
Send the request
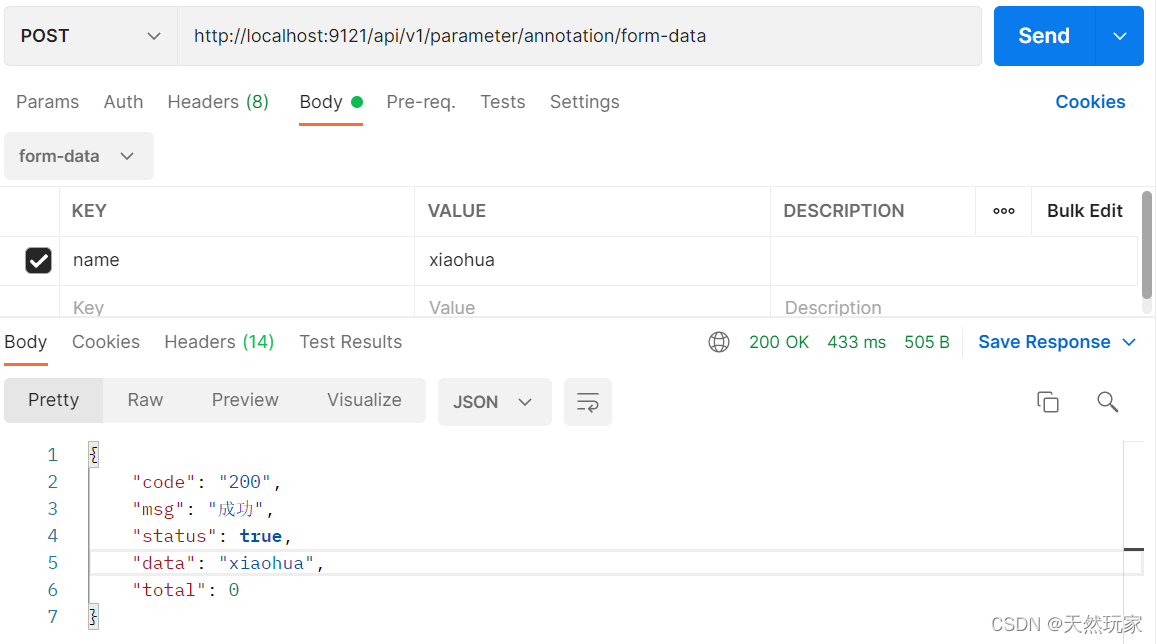pos(1044,36)
